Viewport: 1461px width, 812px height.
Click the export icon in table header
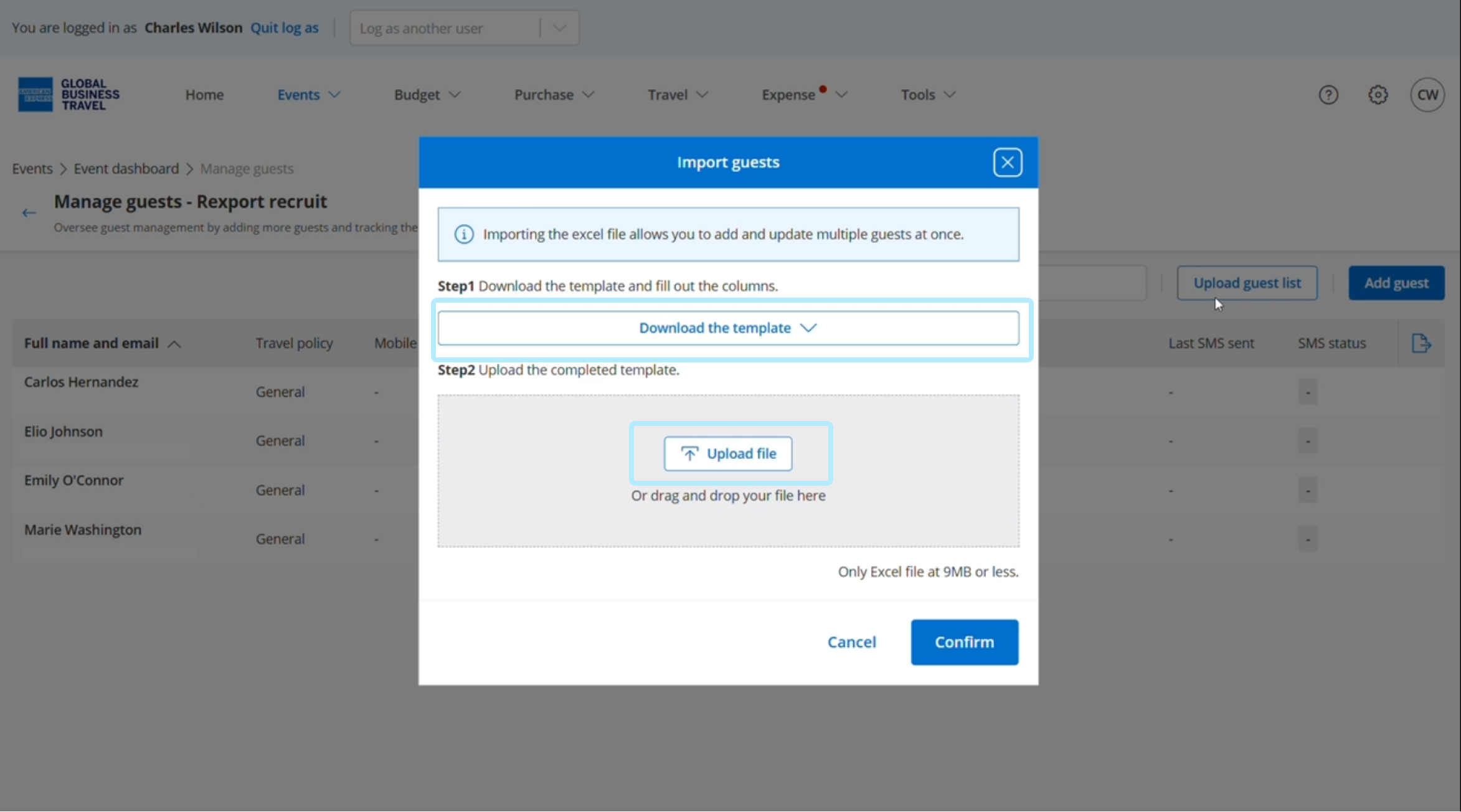pyautogui.click(x=1421, y=343)
